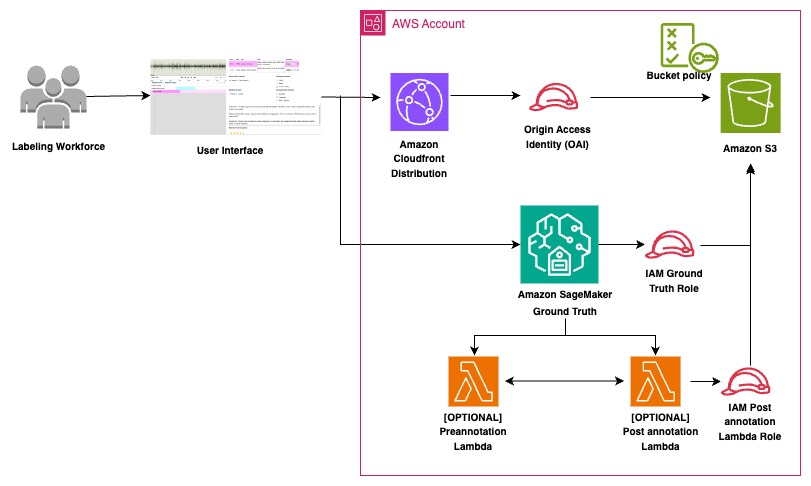Click the 'User Interface' label
The height and width of the screenshot is (486, 811).
pos(230,150)
